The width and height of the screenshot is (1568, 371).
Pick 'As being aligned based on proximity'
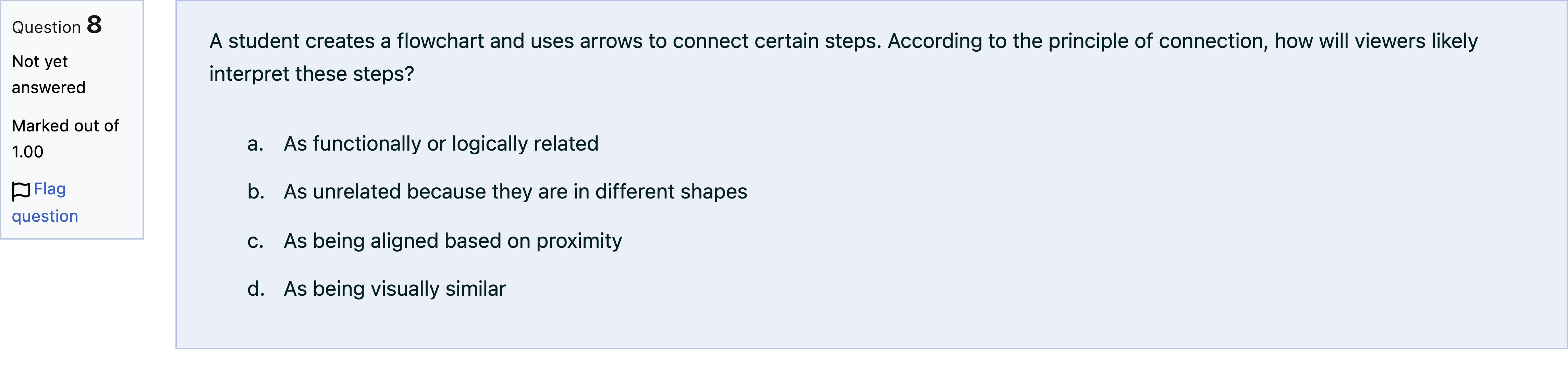coord(453,241)
